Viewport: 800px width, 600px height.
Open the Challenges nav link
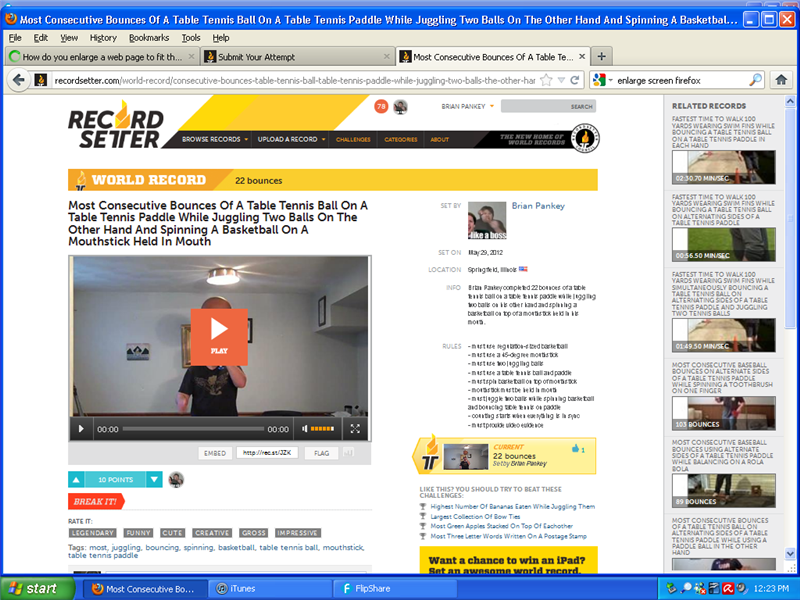(x=353, y=139)
